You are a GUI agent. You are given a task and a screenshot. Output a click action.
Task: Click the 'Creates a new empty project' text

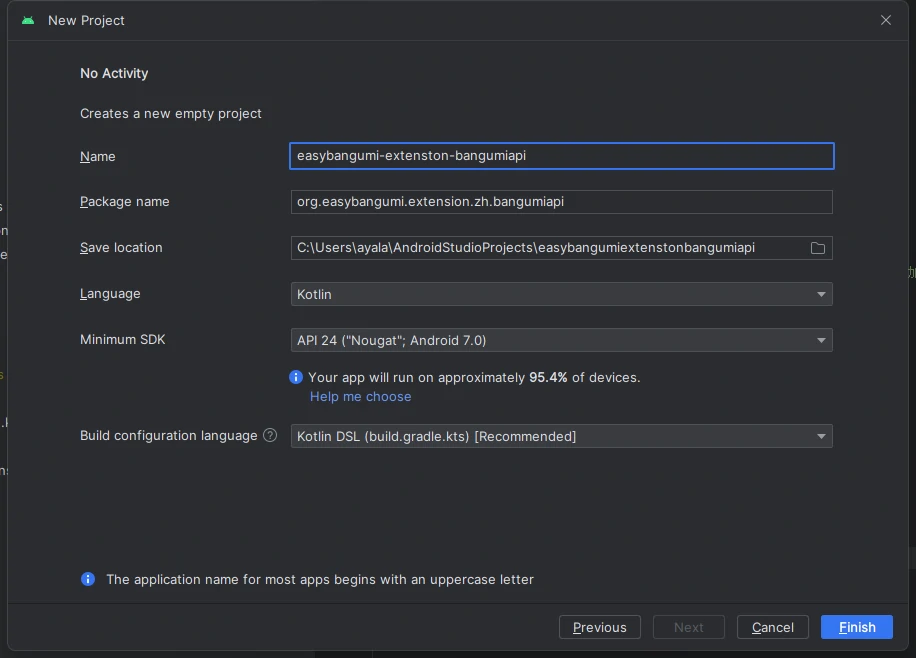[x=171, y=113]
